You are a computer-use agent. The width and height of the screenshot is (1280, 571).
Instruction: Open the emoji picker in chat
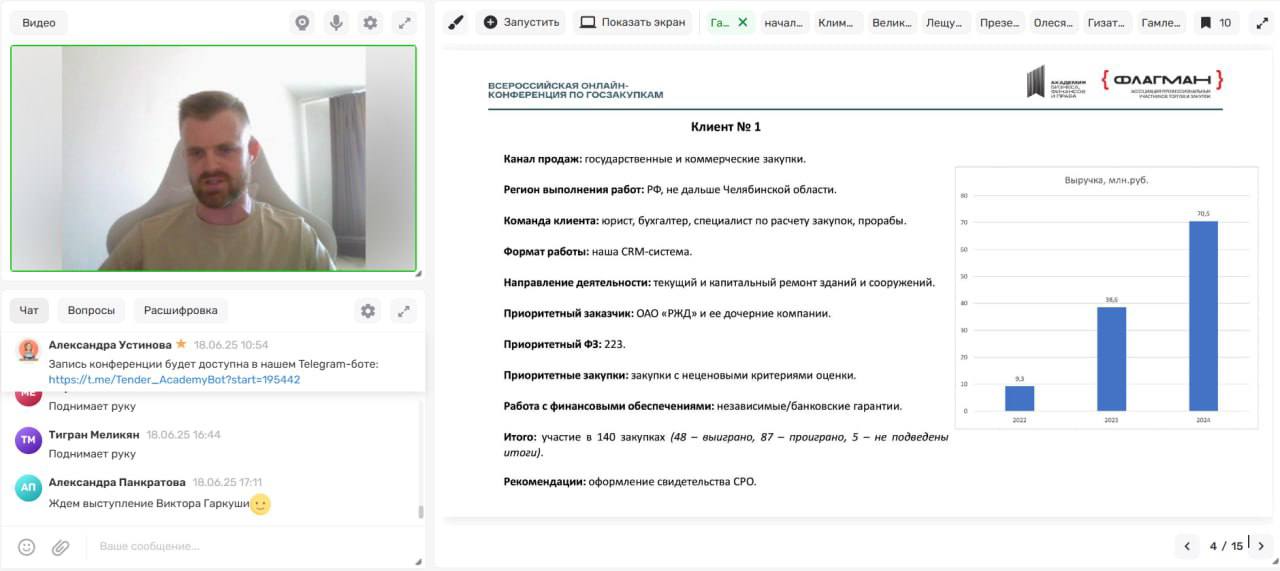point(27,546)
